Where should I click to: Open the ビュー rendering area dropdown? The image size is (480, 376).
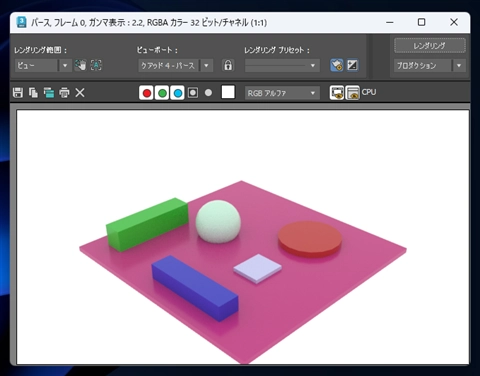43,65
